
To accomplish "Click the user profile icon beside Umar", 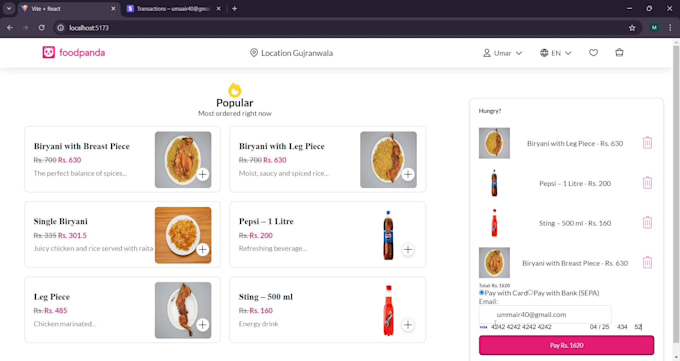I will (x=487, y=53).
